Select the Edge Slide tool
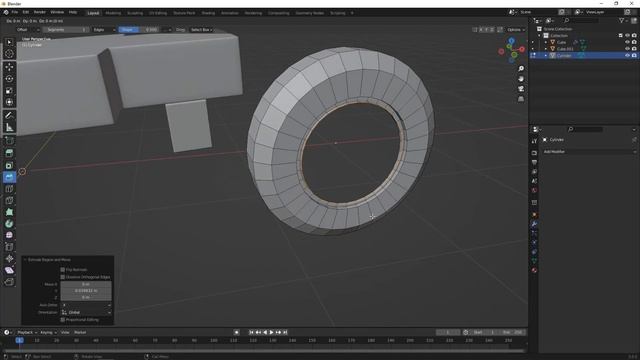This screenshot has height=360, width=640. (9, 247)
